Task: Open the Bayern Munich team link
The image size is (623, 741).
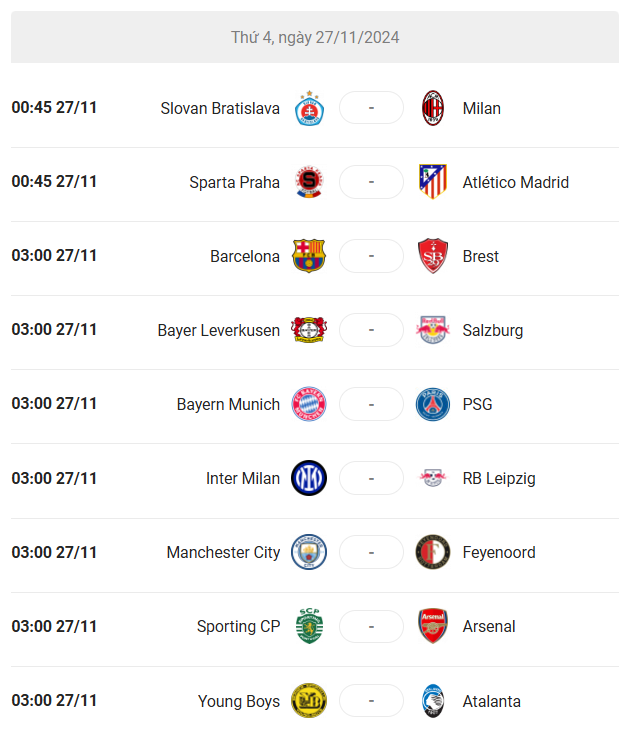Action: (x=228, y=405)
